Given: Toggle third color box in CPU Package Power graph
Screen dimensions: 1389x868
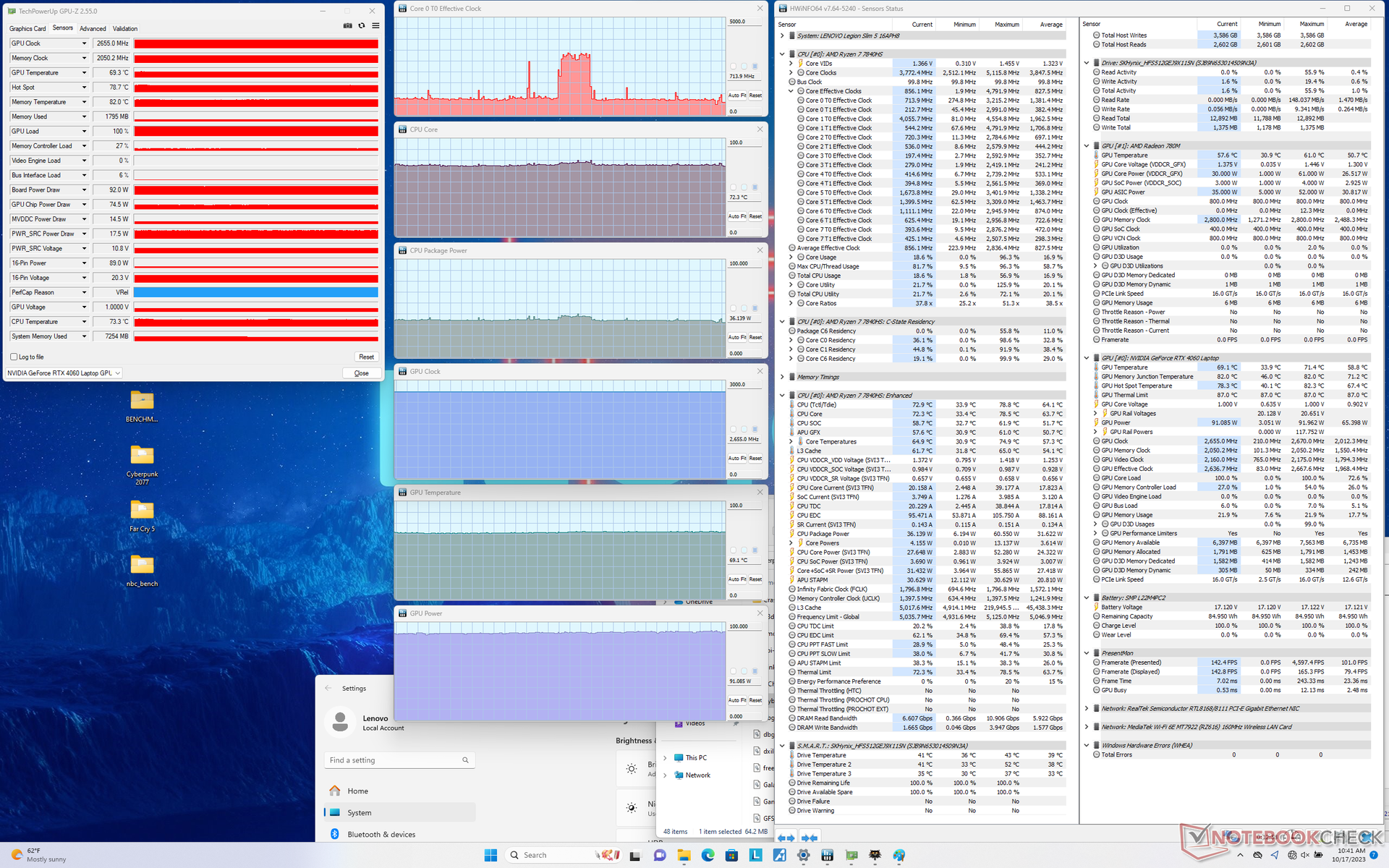Looking at the screenshot, I should tap(755, 308).
